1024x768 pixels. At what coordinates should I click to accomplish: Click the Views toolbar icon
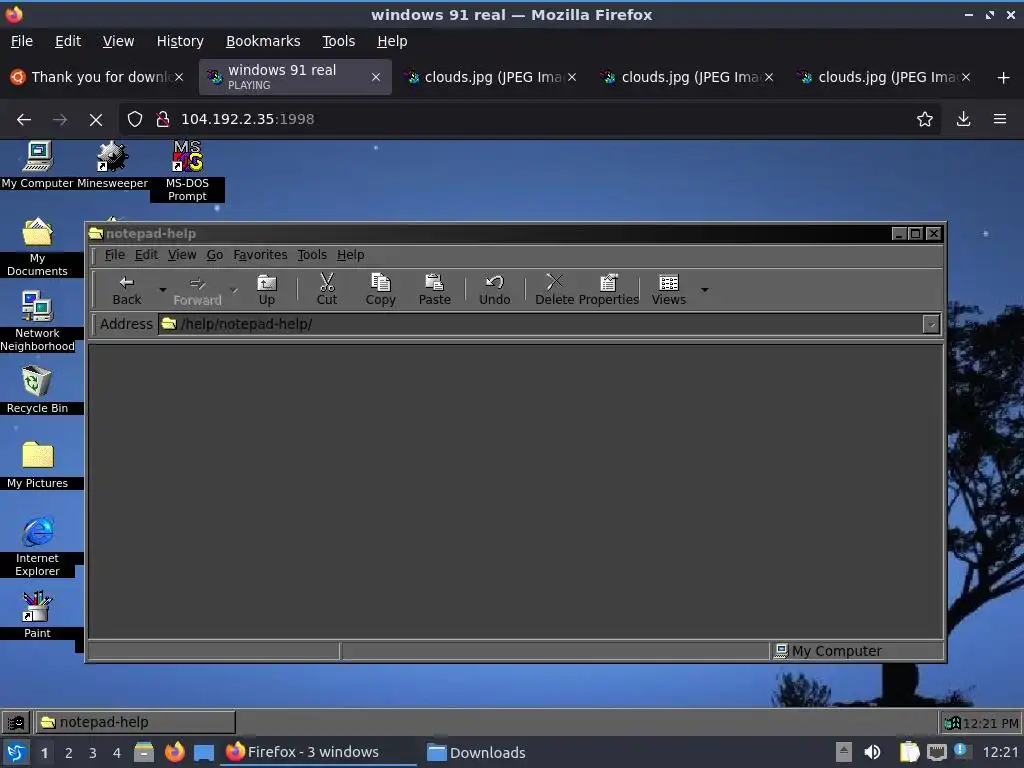tap(669, 289)
